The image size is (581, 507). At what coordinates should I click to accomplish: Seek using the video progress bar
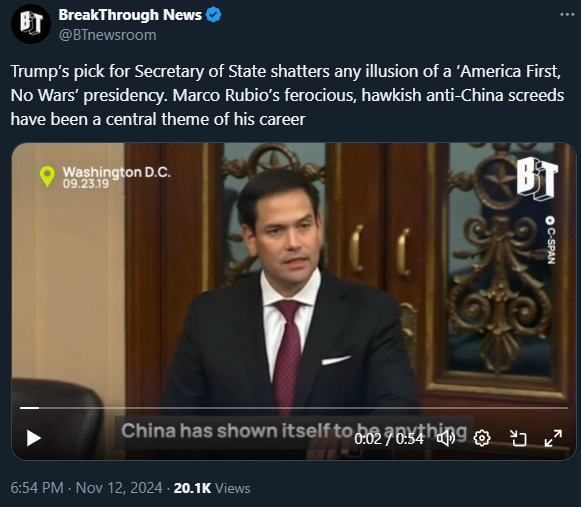click(x=293, y=408)
